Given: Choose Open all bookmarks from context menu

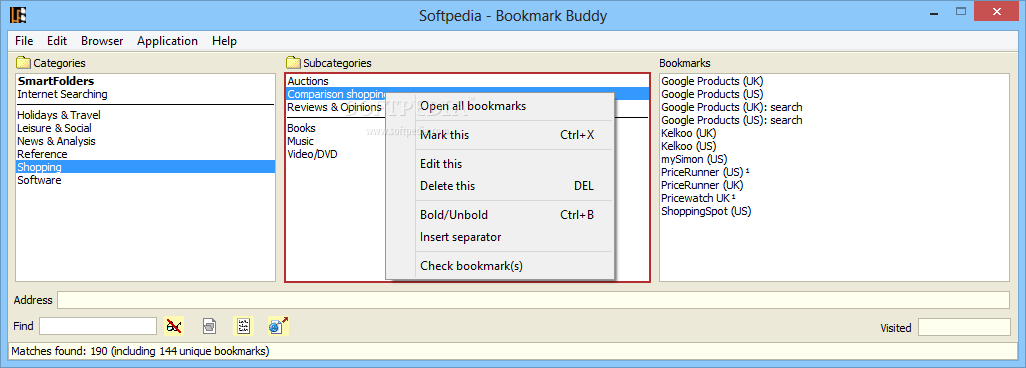Looking at the screenshot, I should point(500,106).
